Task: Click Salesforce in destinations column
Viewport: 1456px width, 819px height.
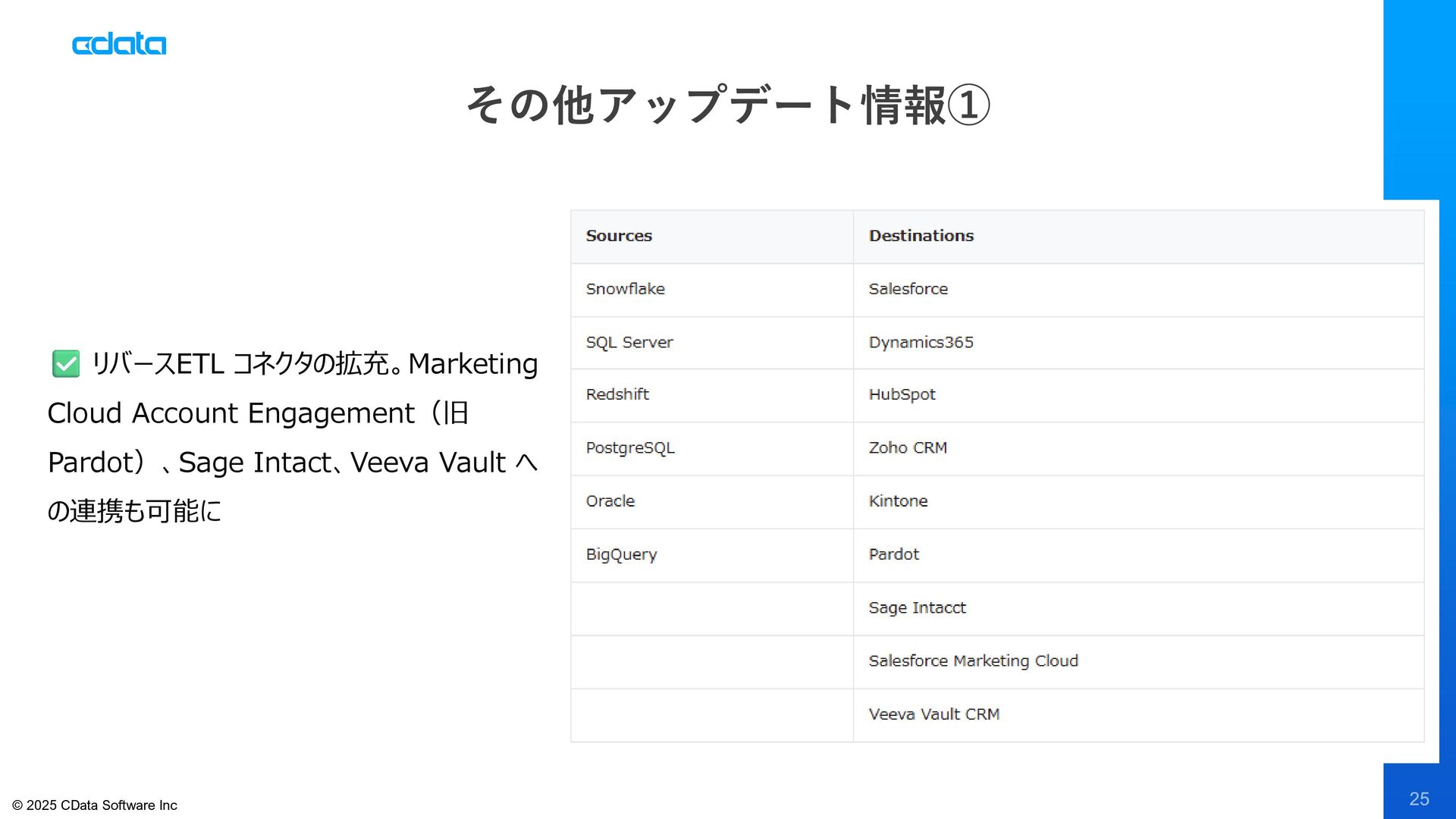Action: tap(908, 289)
